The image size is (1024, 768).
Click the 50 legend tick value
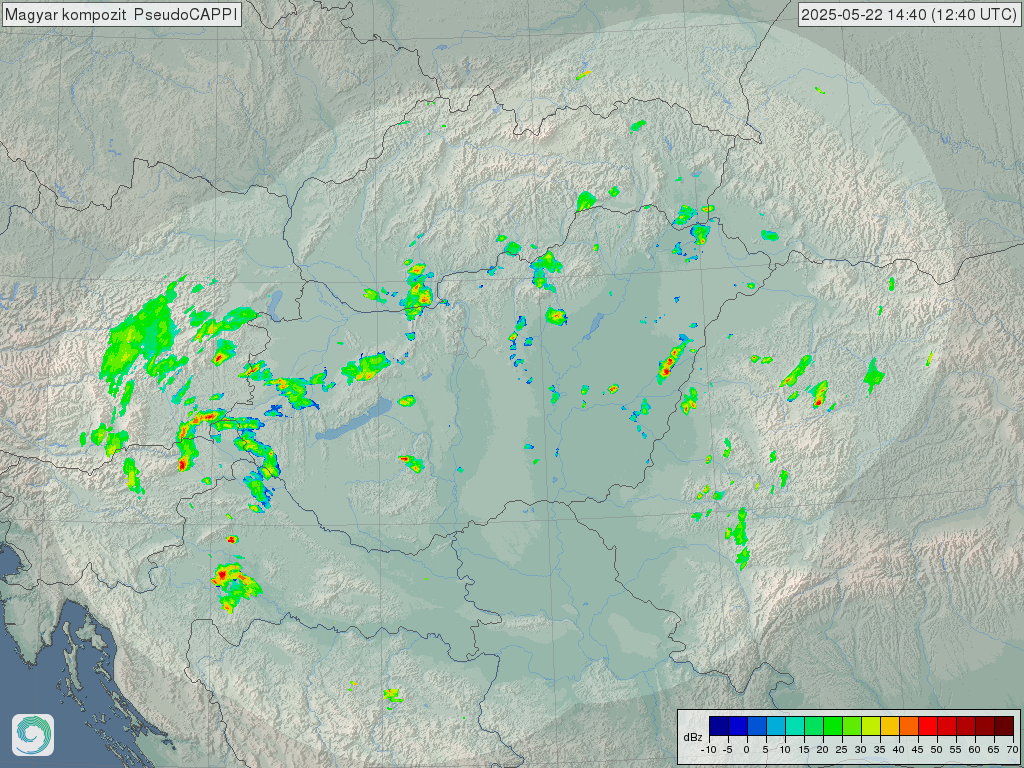pos(936,750)
